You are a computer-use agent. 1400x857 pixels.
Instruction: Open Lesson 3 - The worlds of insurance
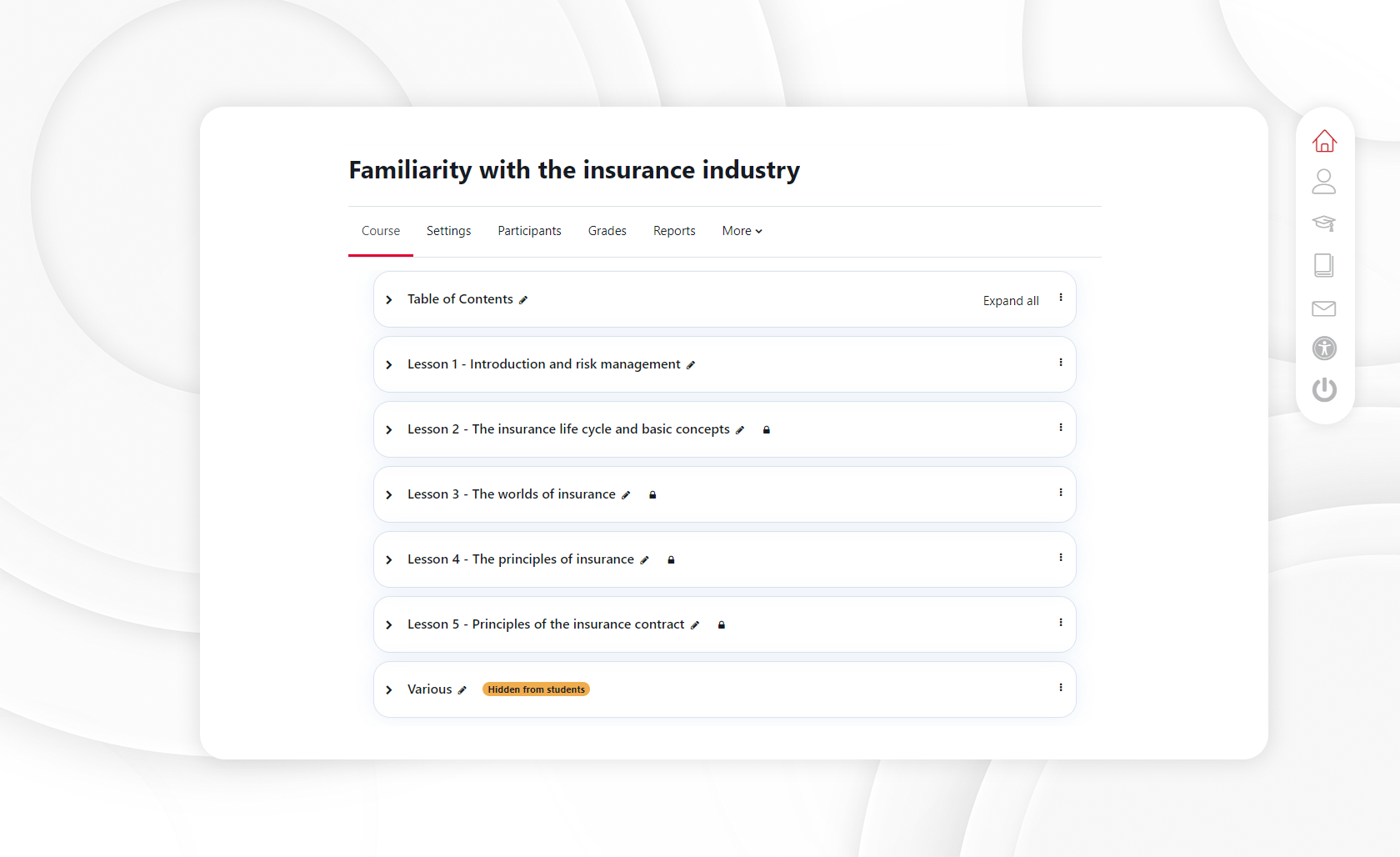[512, 494]
